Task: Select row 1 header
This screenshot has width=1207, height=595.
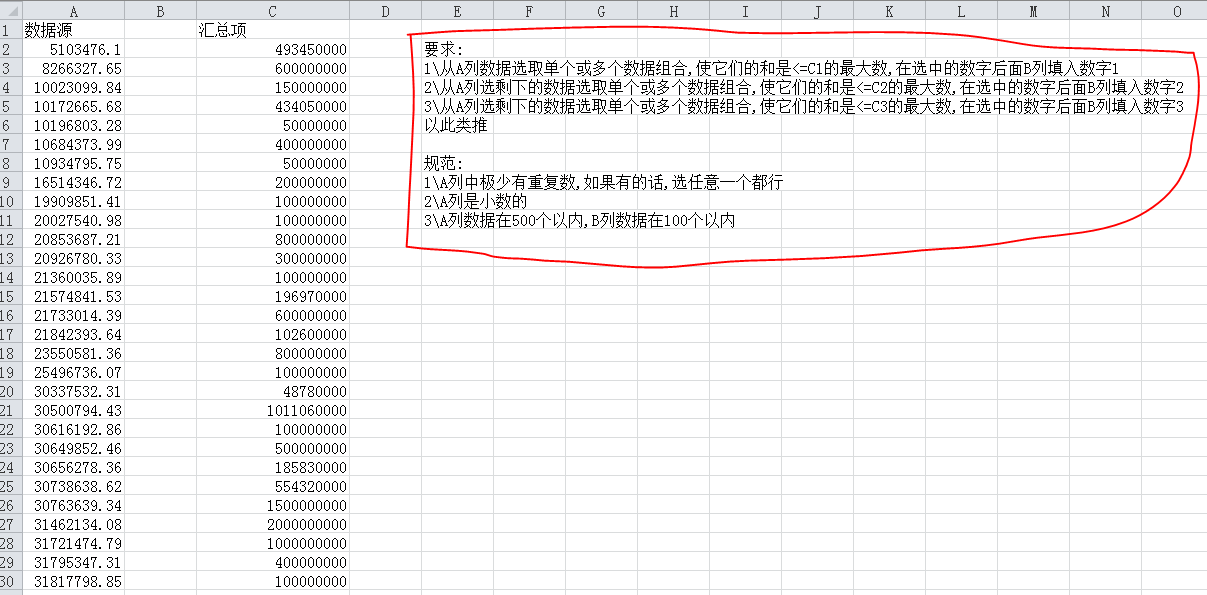Action: click(x=10, y=30)
